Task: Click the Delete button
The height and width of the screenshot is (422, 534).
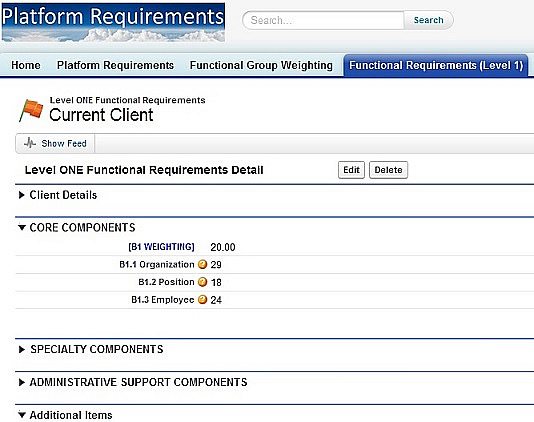Action: tap(389, 170)
